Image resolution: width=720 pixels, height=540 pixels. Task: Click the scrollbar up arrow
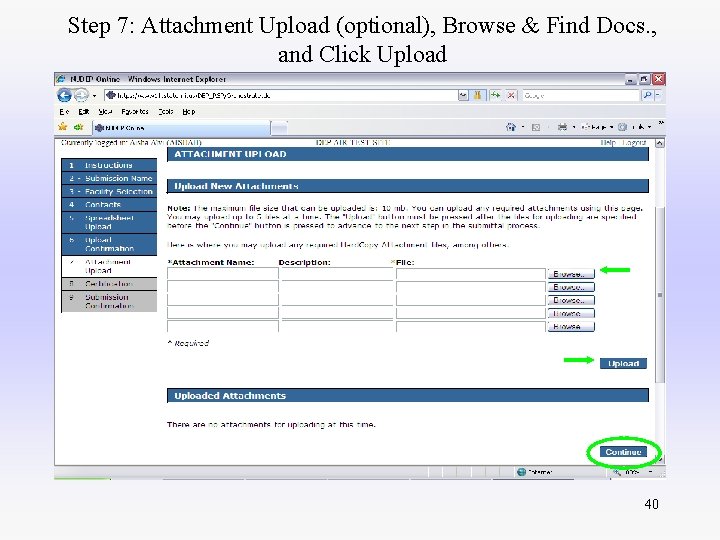[660, 143]
